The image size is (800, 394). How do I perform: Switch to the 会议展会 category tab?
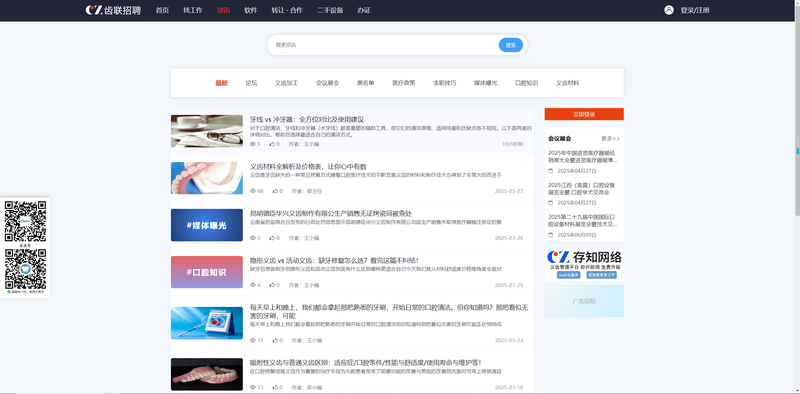coord(327,83)
